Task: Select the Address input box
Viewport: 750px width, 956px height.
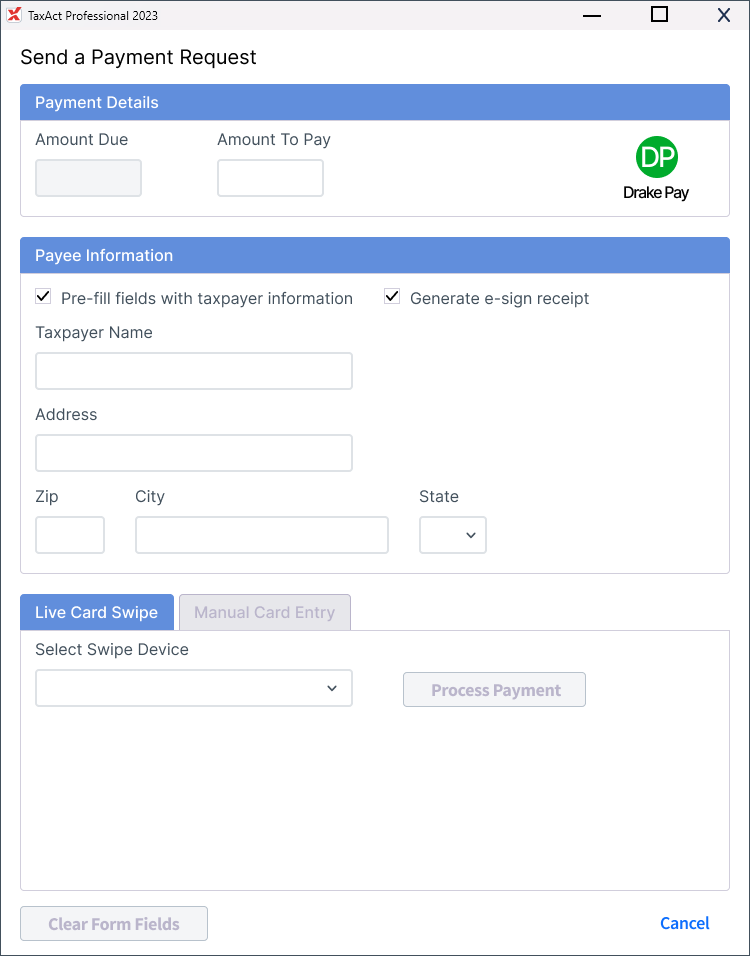Action: click(194, 453)
